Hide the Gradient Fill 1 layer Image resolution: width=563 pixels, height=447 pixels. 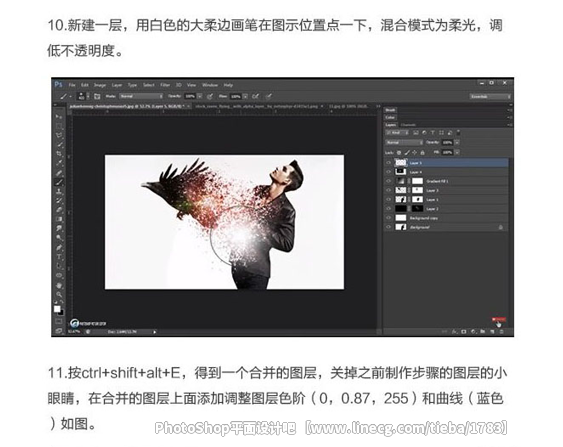(388, 181)
